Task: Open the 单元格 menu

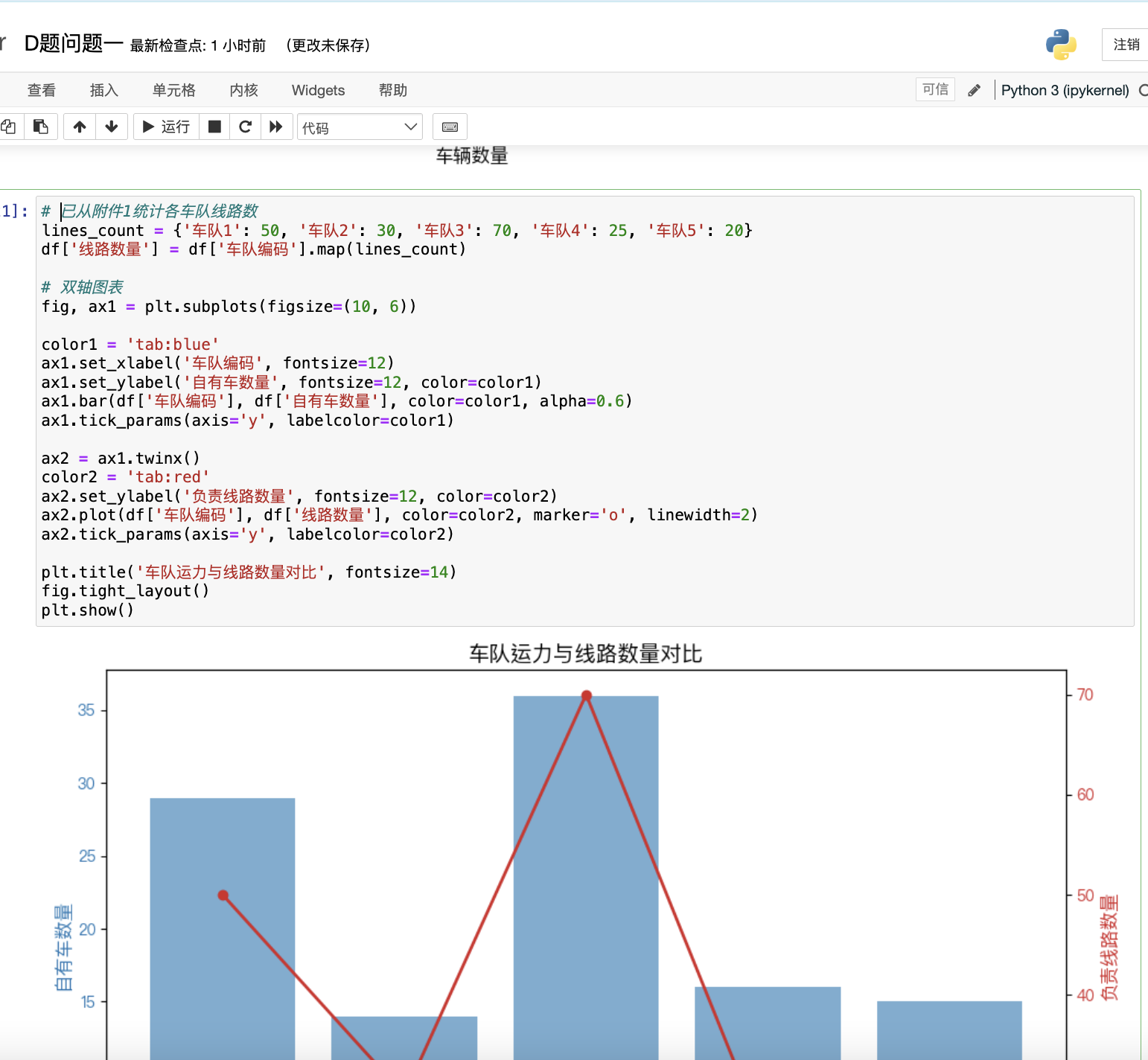Action: [x=174, y=90]
